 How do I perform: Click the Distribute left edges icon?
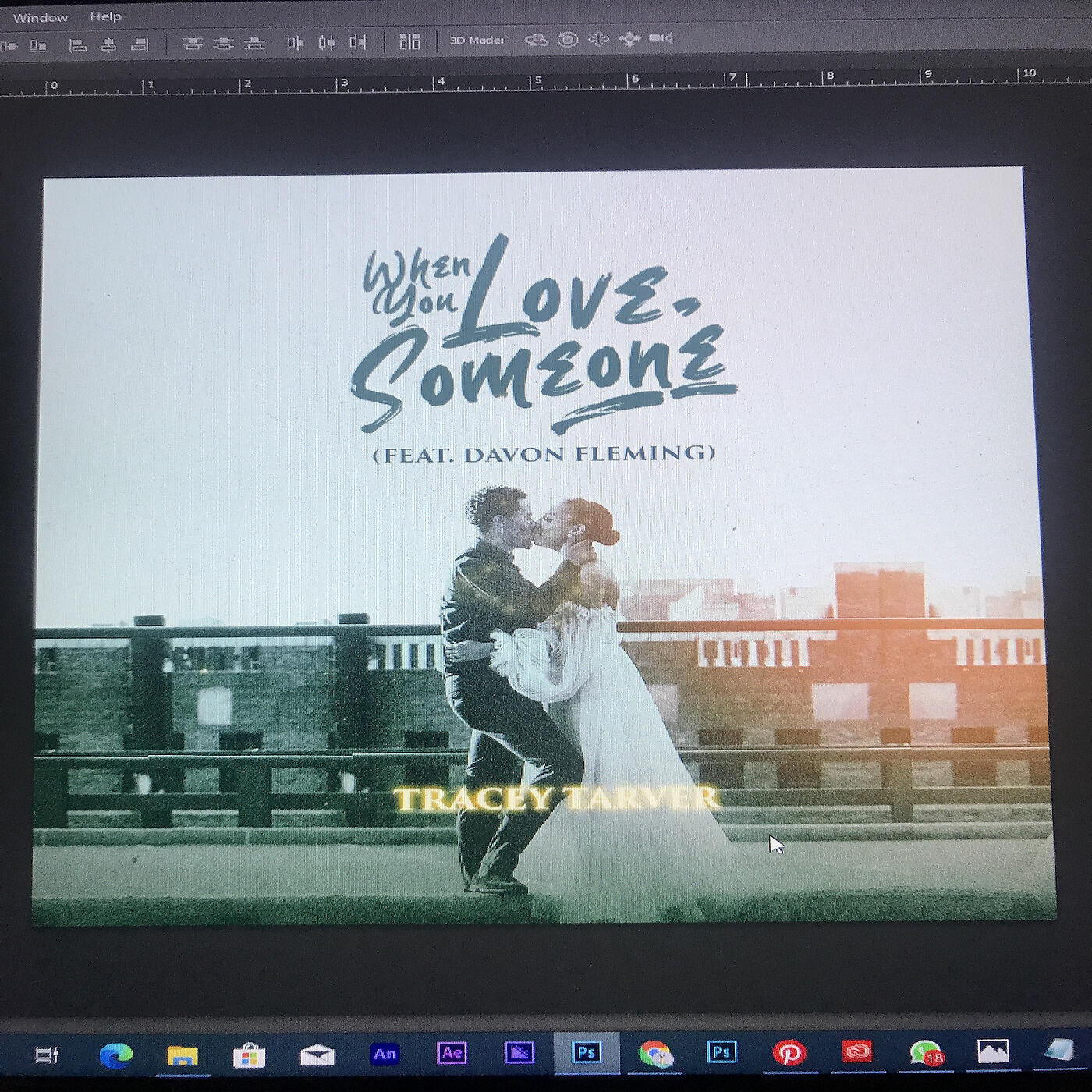coord(295,43)
